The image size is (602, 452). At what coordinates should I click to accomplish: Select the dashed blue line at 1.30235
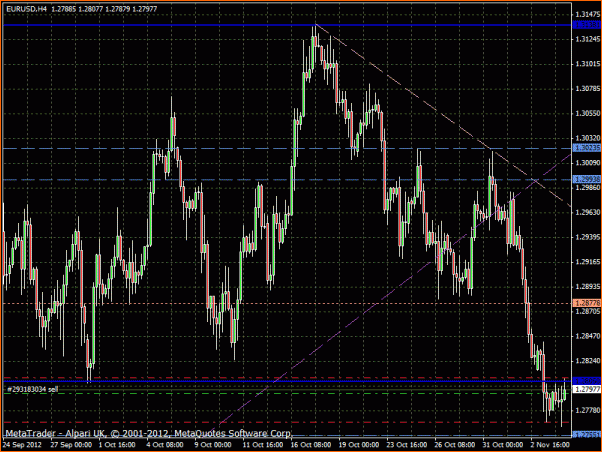pos(287,148)
